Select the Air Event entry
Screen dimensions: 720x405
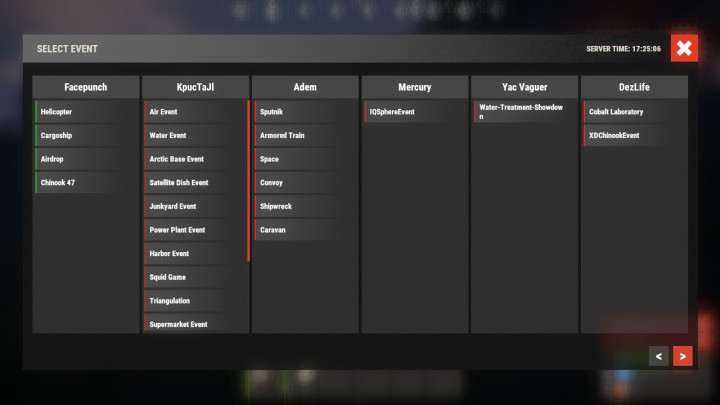pos(195,112)
